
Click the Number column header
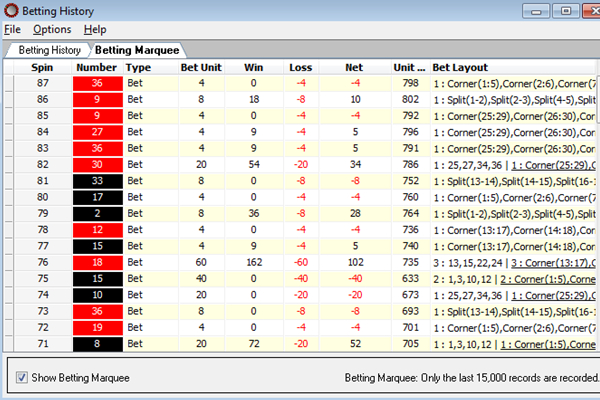(x=97, y=67)
